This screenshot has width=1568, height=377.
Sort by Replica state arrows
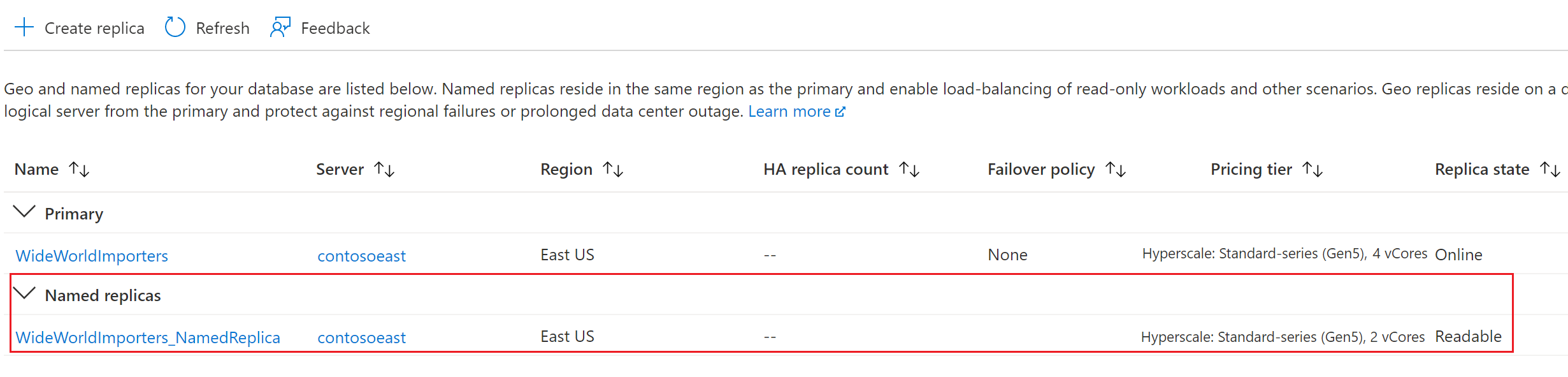click(1550, 169)
